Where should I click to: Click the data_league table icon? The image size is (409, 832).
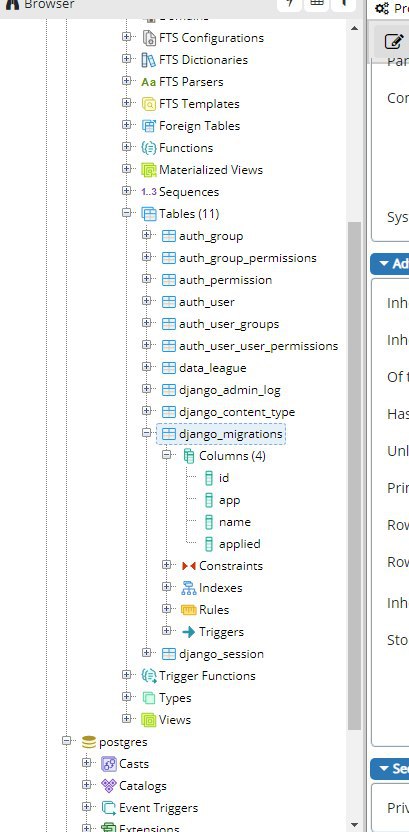(x=169, y=368)
